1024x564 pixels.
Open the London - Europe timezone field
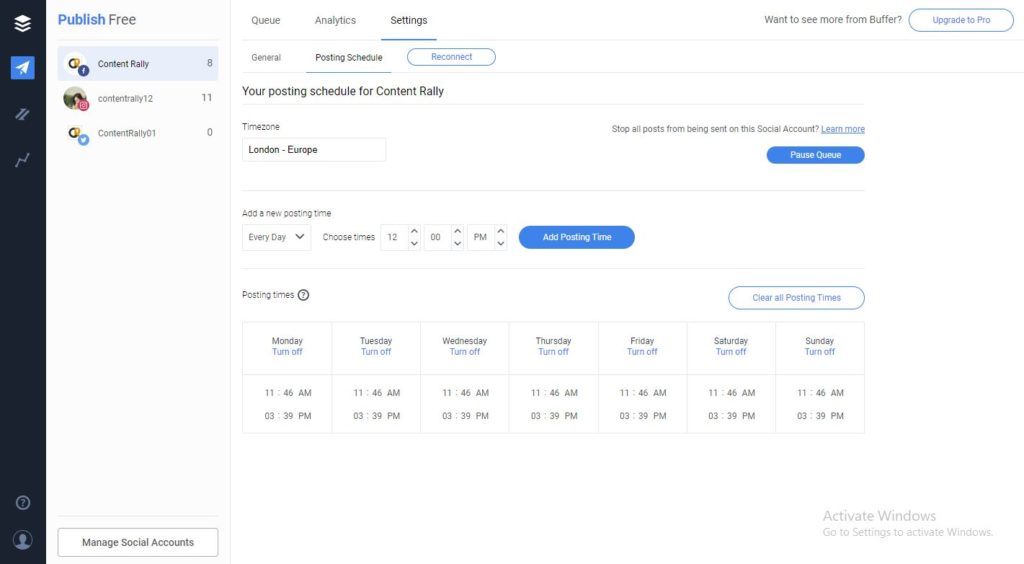point(313,149)
